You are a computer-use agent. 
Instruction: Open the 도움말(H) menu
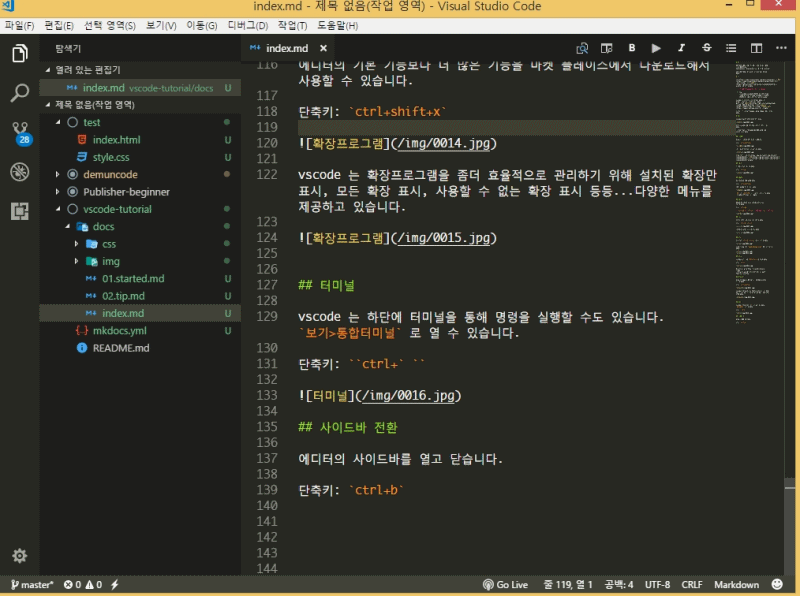338,26
